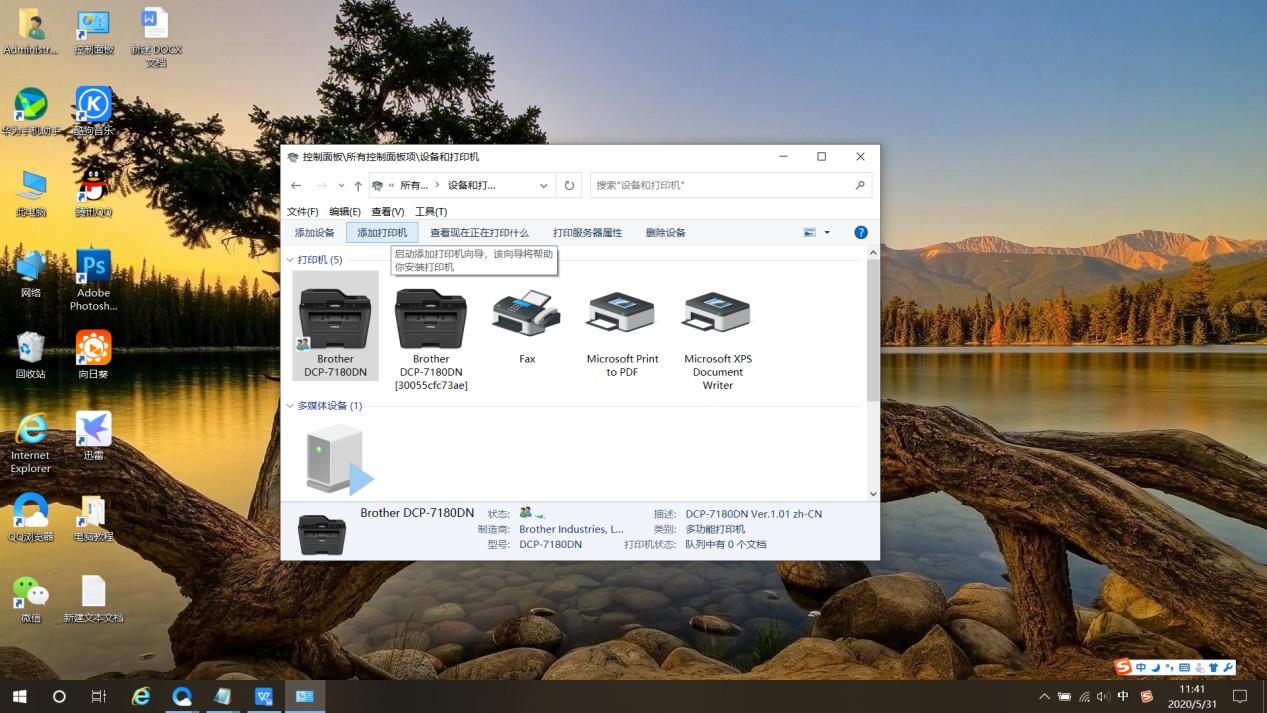Viewport: 1267px width, 713px height.
Task: Open the Internet Explorer taskbar icon
Action: click(141, 696)
